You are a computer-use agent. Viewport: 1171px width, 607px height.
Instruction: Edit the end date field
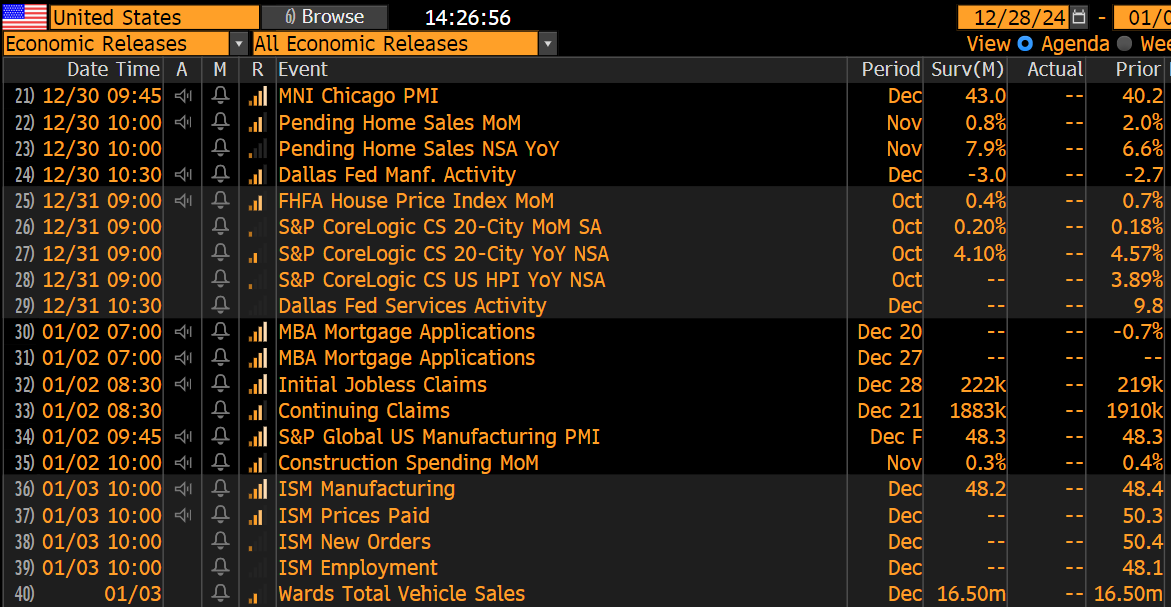click(x=1142, y=16)
